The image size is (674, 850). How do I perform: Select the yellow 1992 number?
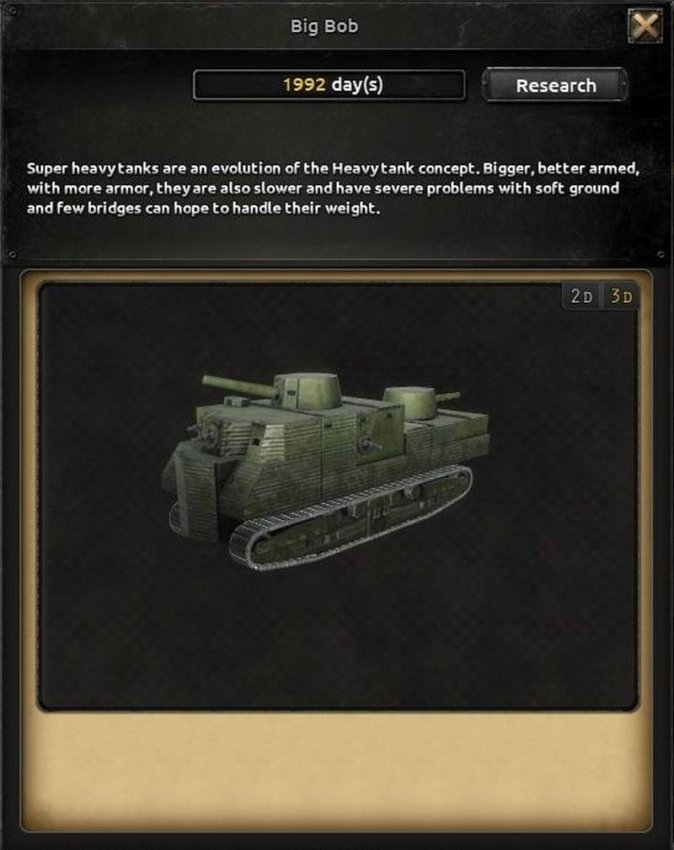304,85
